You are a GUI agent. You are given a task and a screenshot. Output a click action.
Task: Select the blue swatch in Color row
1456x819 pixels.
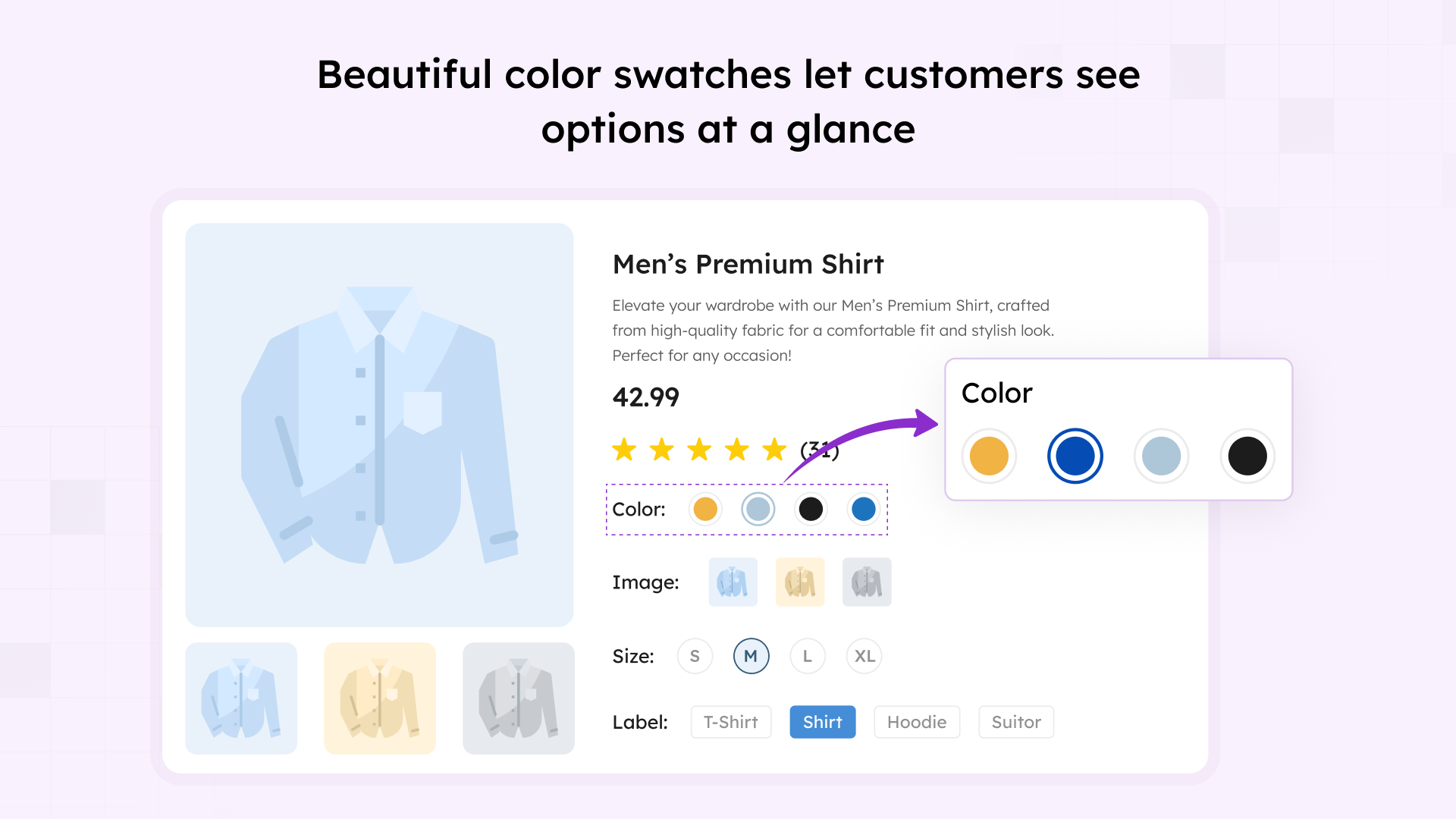tap(863, 509)
